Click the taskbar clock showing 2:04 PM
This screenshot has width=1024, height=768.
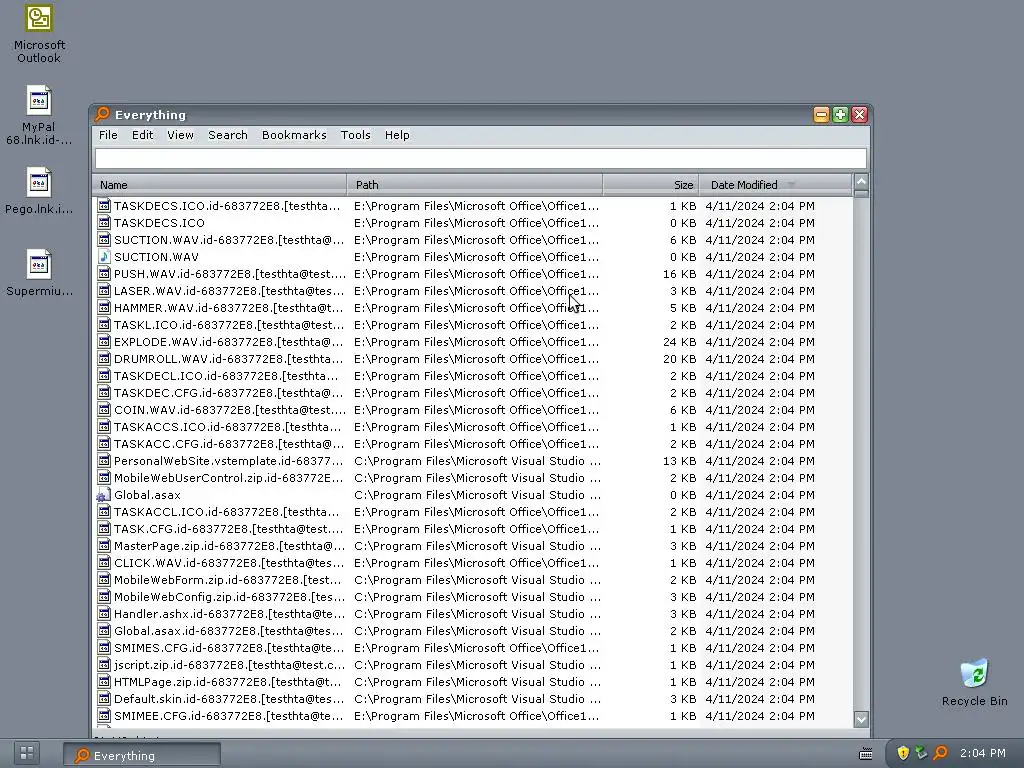click(982, 753)
